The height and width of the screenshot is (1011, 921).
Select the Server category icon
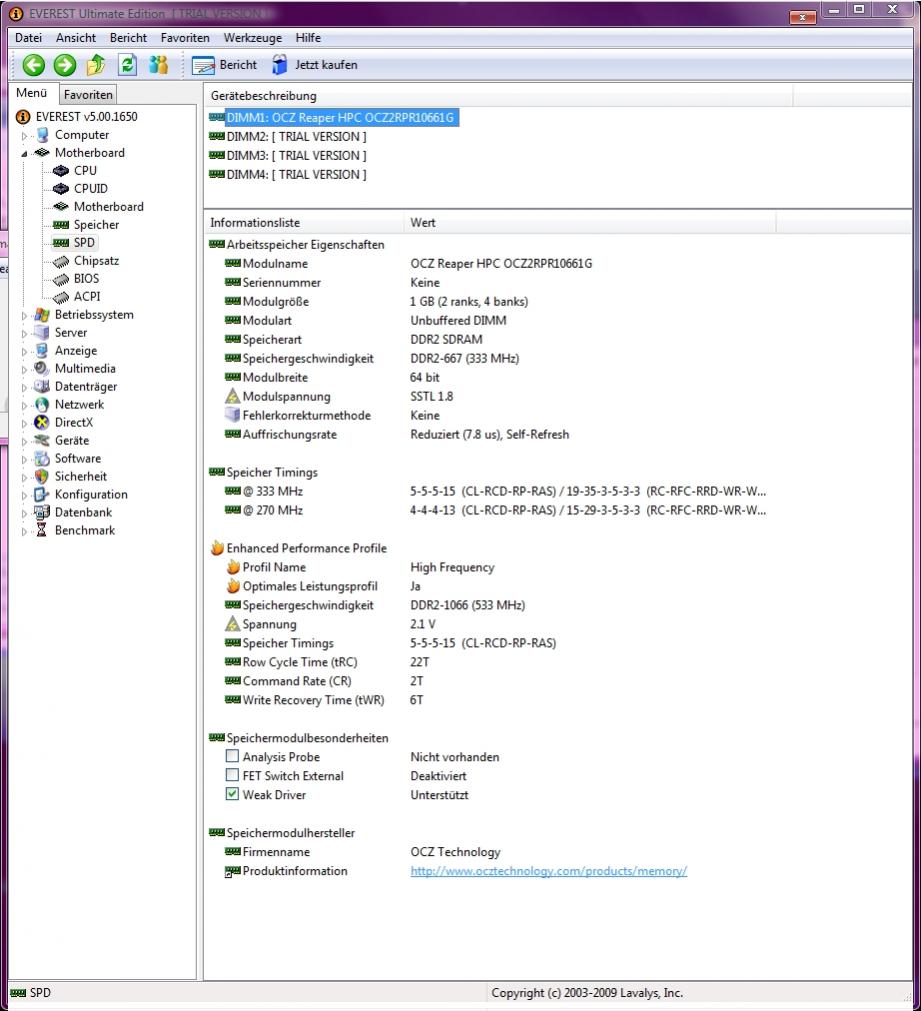point(42,333)
